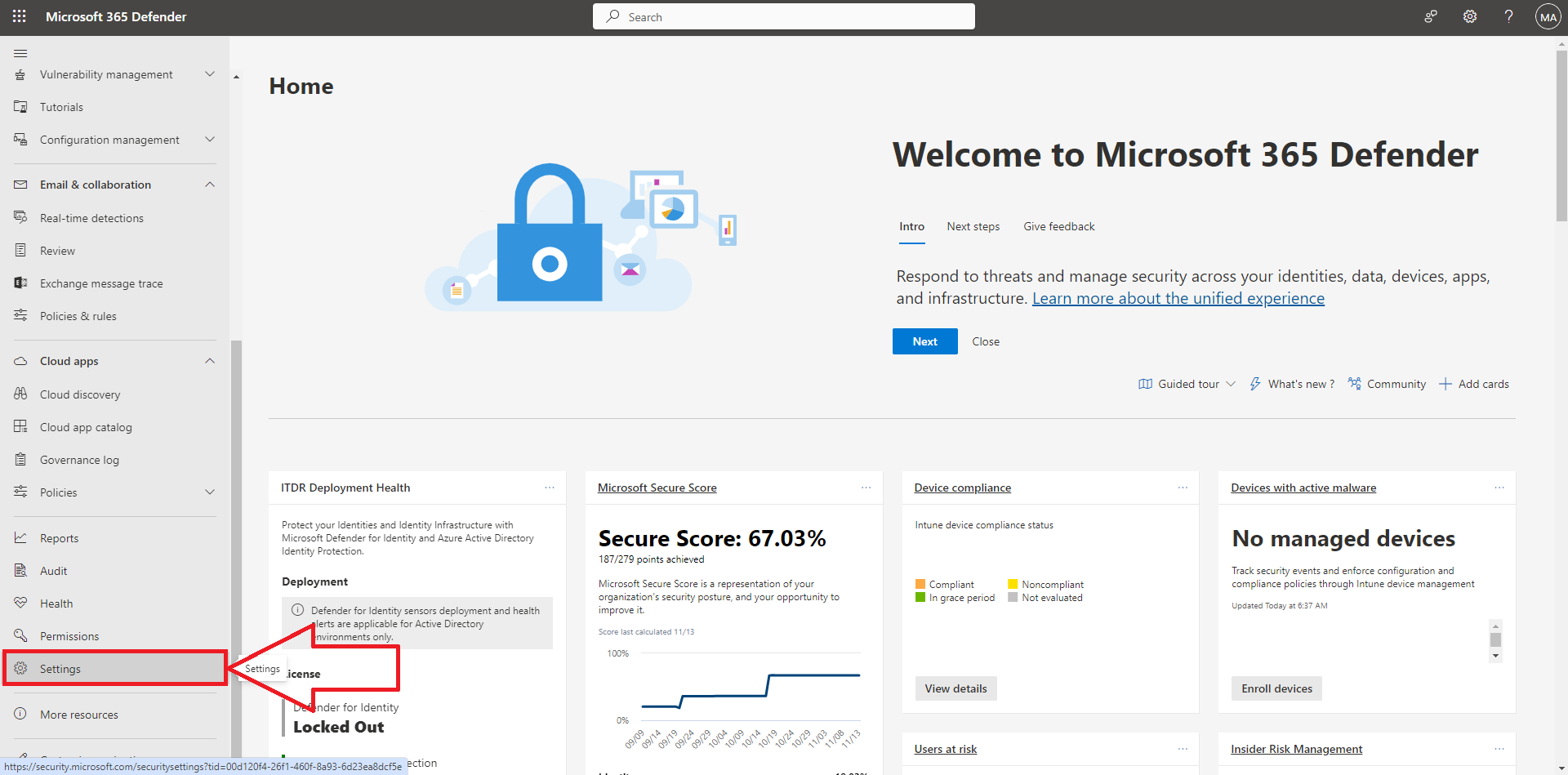Select the Give feedback tab
The image size is (1568, 775).
1058,226
